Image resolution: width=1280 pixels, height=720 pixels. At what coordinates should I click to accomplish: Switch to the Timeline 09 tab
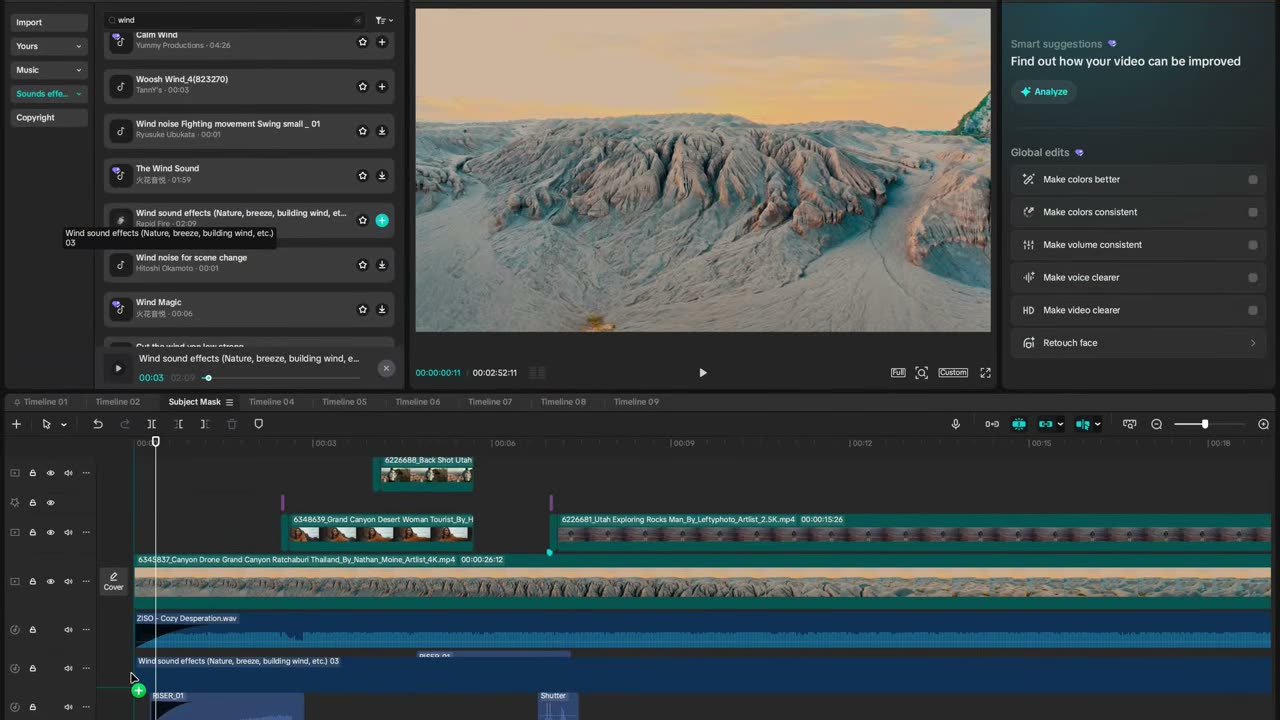(x=636, y=402)
